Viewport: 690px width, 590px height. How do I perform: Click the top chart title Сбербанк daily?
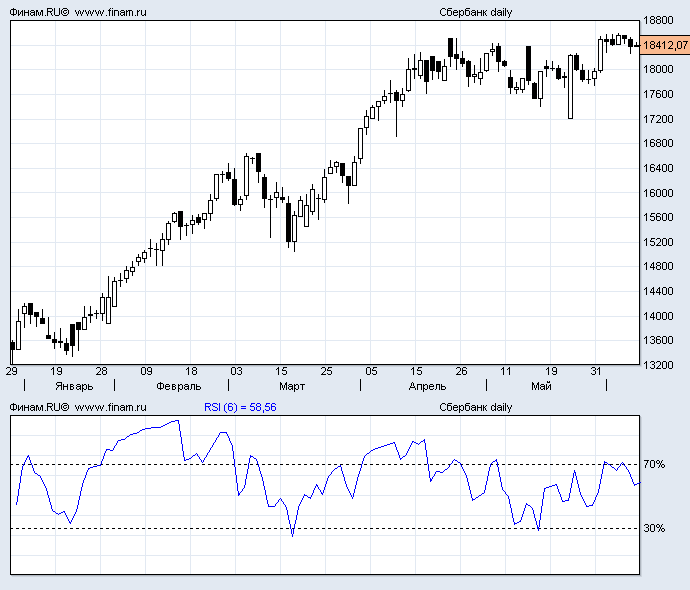point(476,12)
